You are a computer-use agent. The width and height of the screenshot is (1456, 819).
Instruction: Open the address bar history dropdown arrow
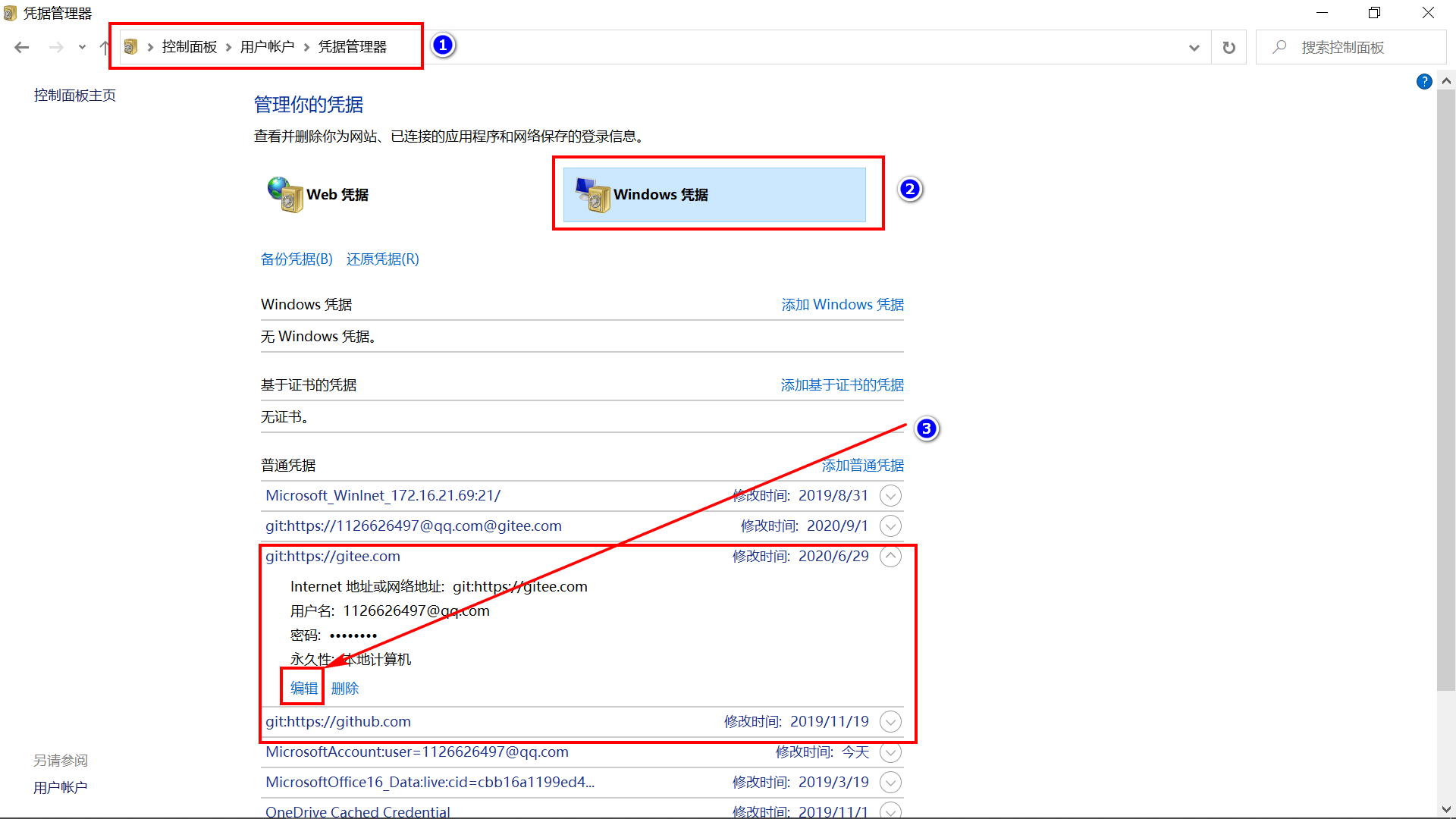[x=1194, y=48]
